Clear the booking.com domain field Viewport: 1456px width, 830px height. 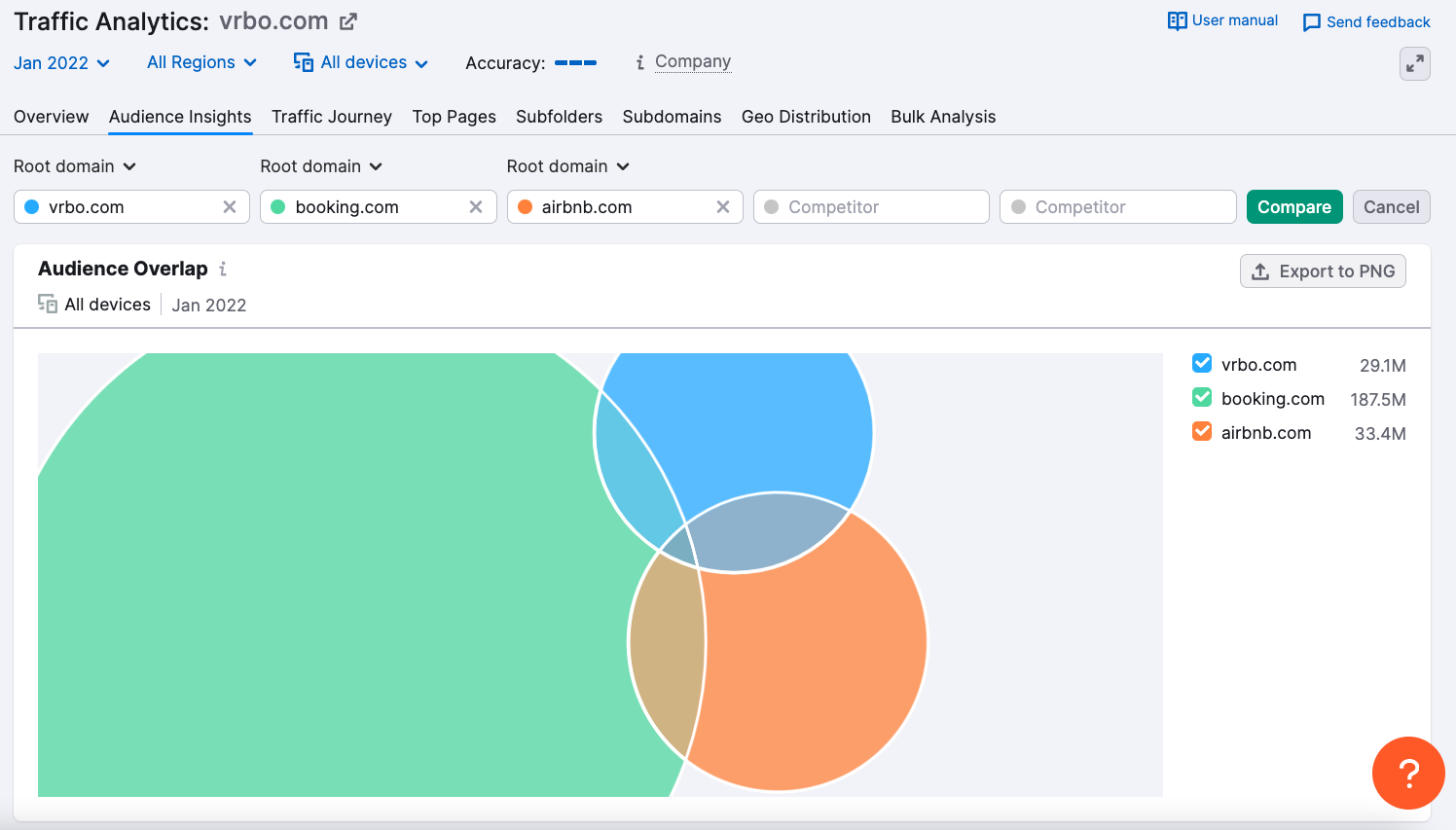tap(476, 207)
